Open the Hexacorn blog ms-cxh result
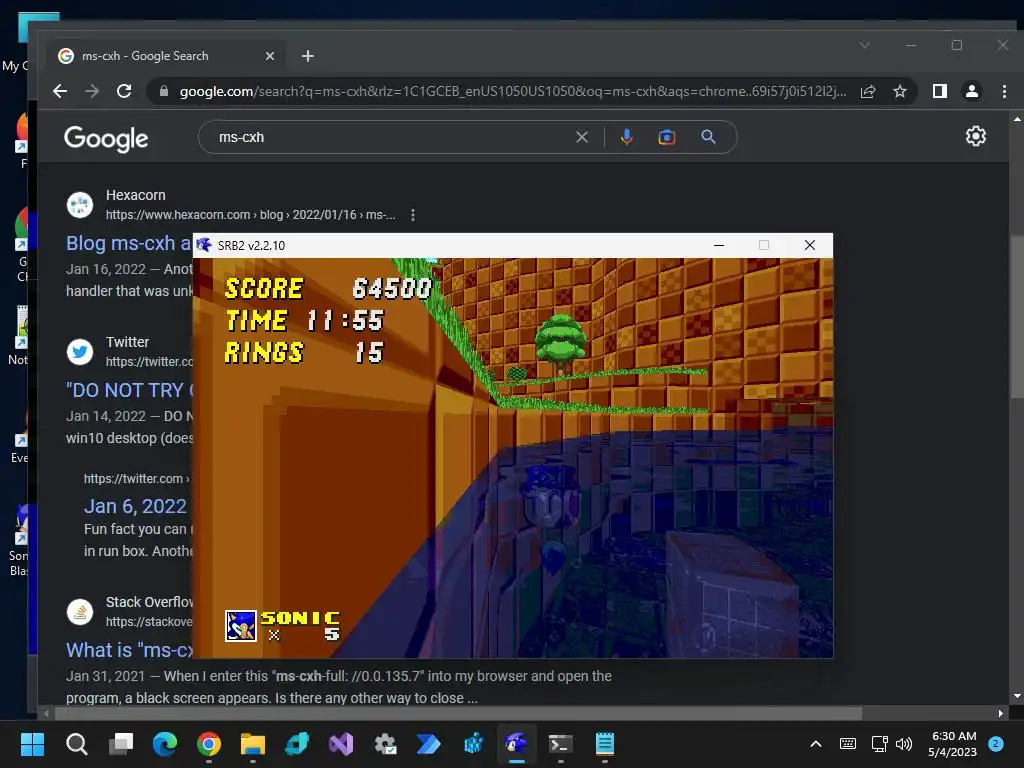Screen dimensions: 1024x768 click(129, 244)
